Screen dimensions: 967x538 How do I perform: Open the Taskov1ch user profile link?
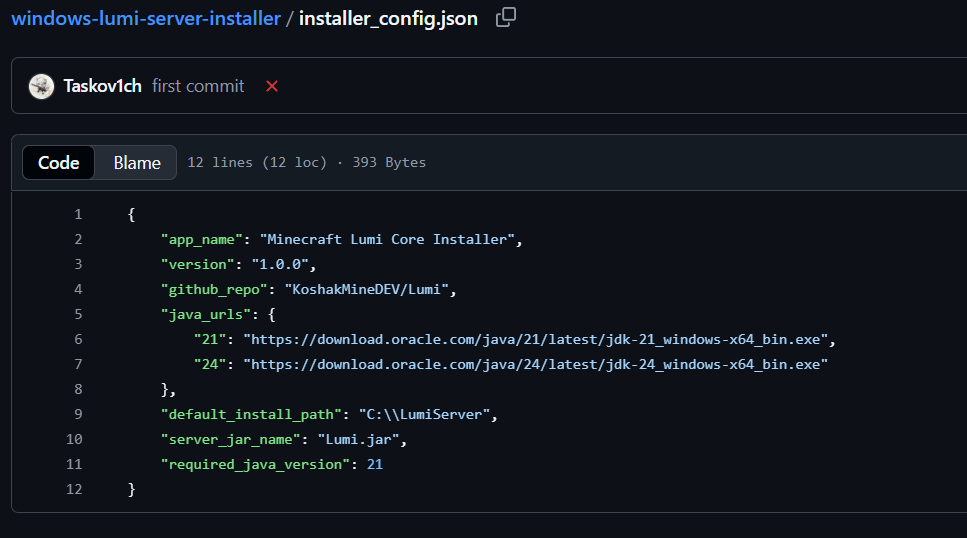(x=104, y=86)
